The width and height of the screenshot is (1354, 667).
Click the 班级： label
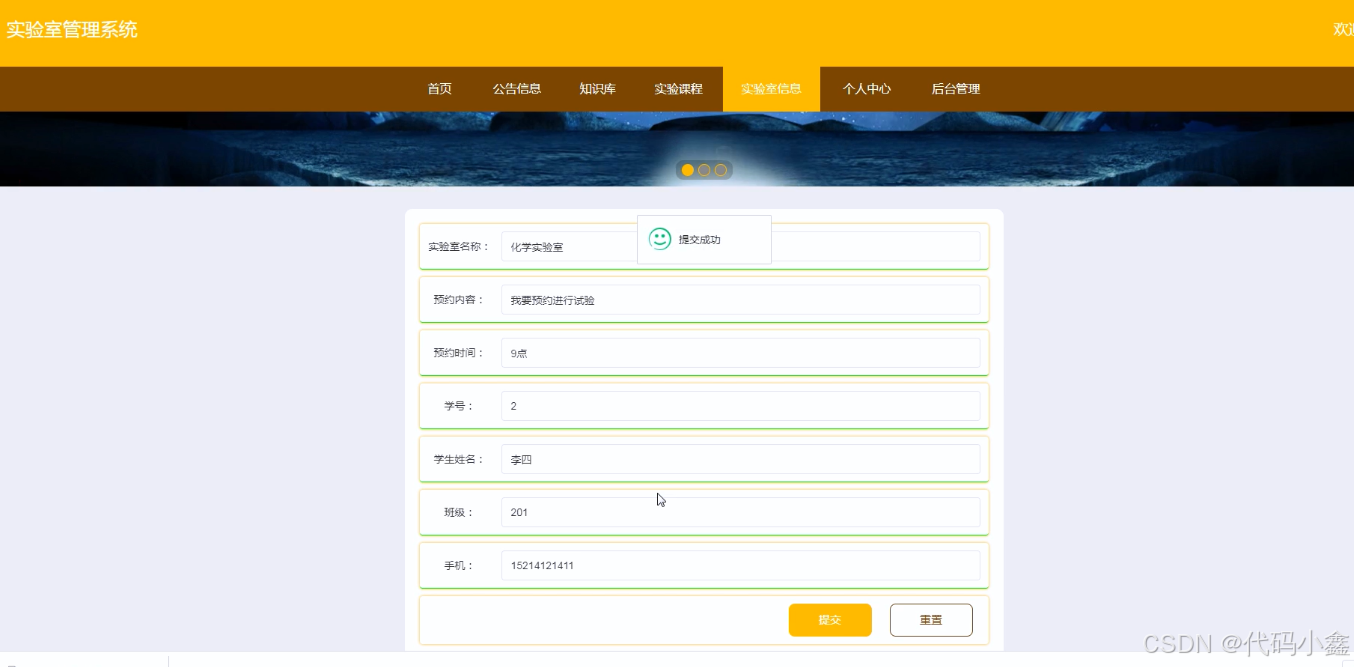click(459, 512)
